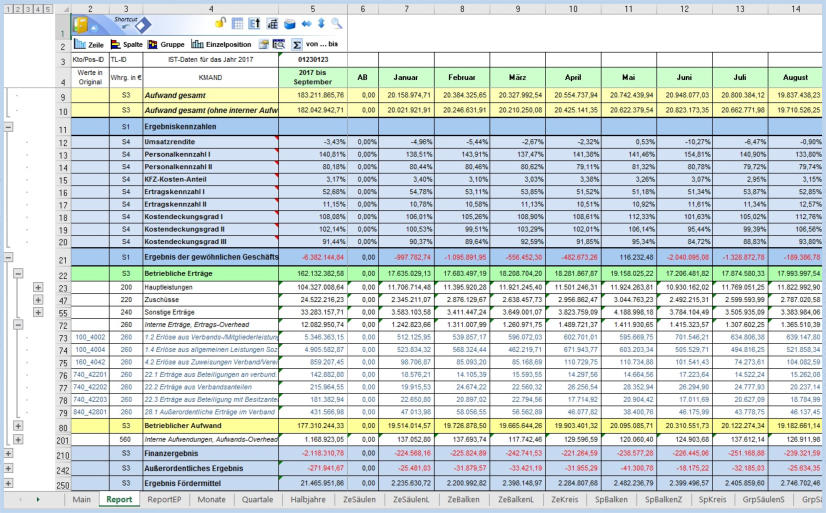826x513 pixels.
Task: Click the horizontal double-arrow icon
Action: 306,23
